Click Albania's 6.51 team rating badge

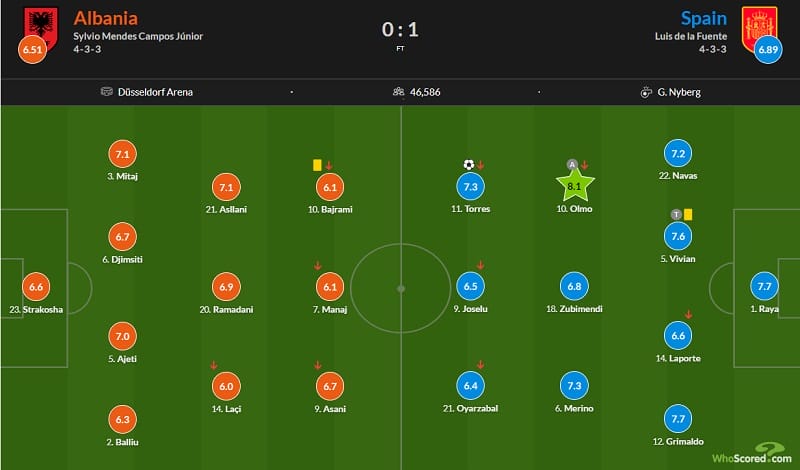[31, 49]
